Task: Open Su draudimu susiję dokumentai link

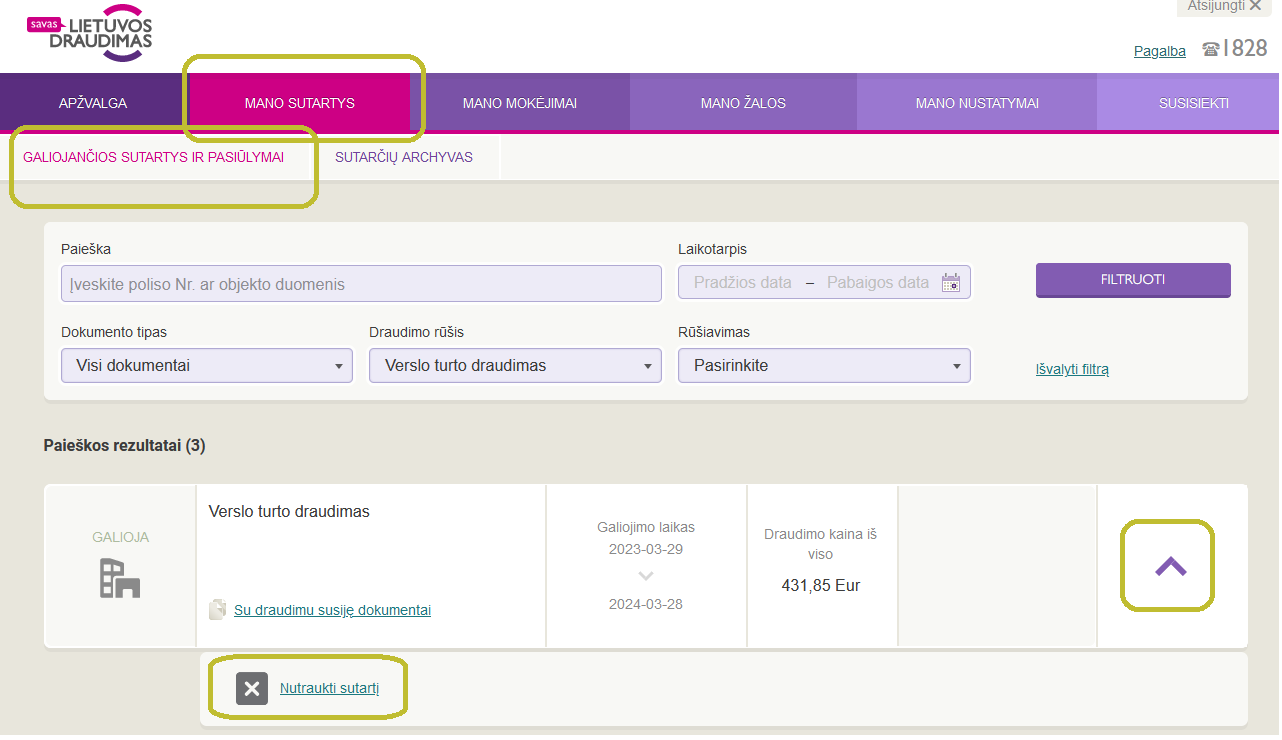Action: 332,610
